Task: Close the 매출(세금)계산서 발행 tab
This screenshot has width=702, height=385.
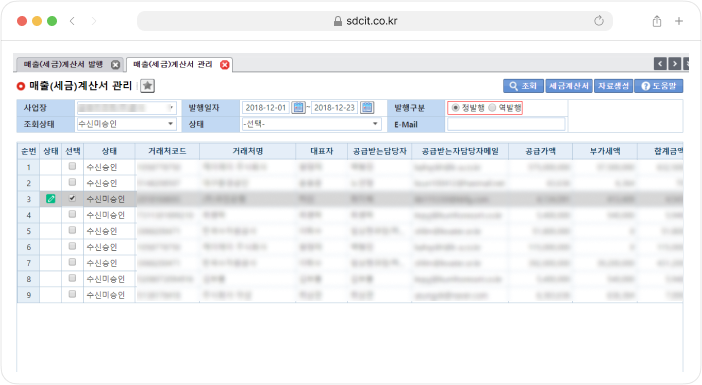Action: [116, 65]
